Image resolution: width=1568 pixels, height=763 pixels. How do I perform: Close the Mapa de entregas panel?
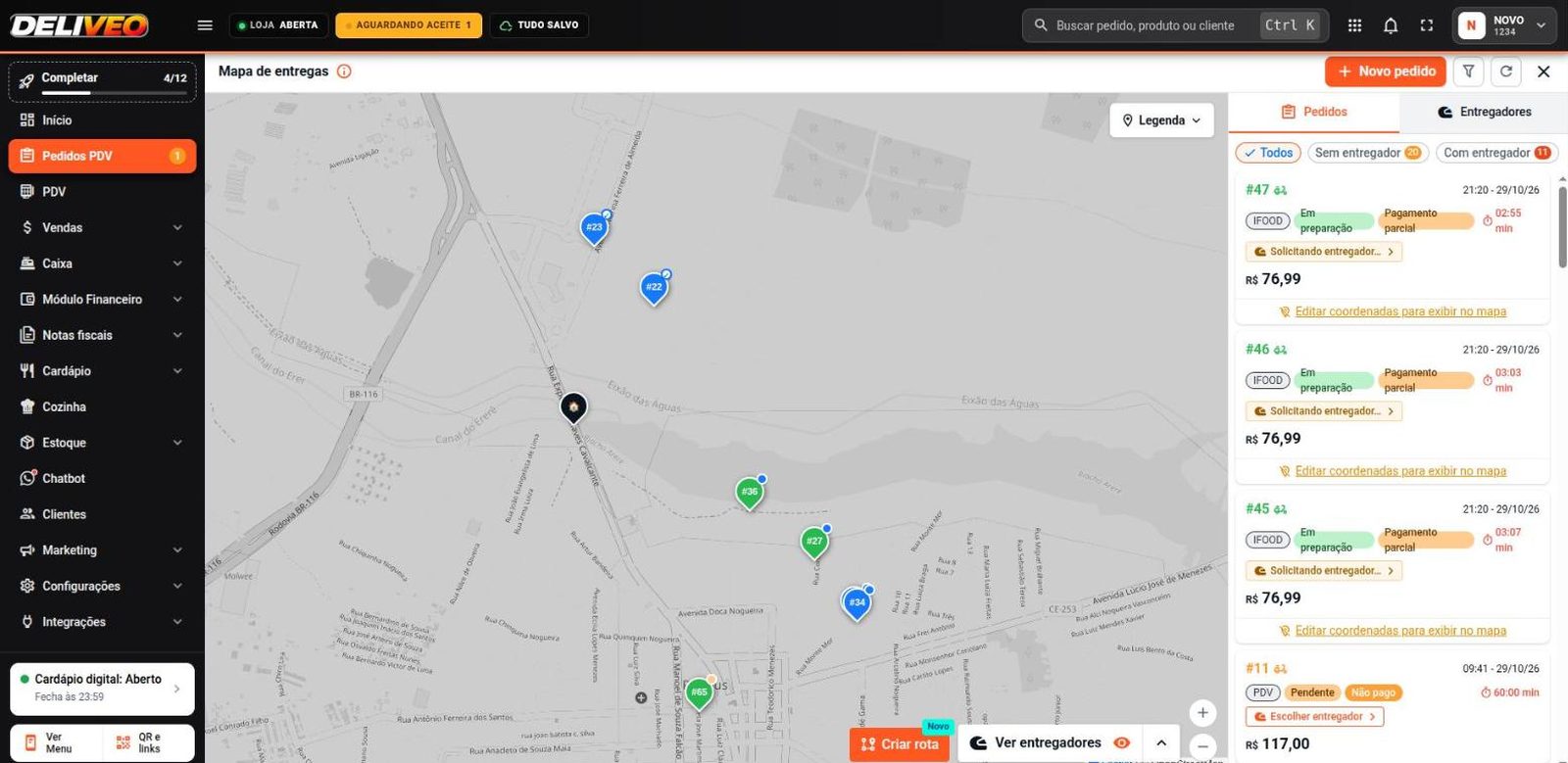coord(1543,72)
